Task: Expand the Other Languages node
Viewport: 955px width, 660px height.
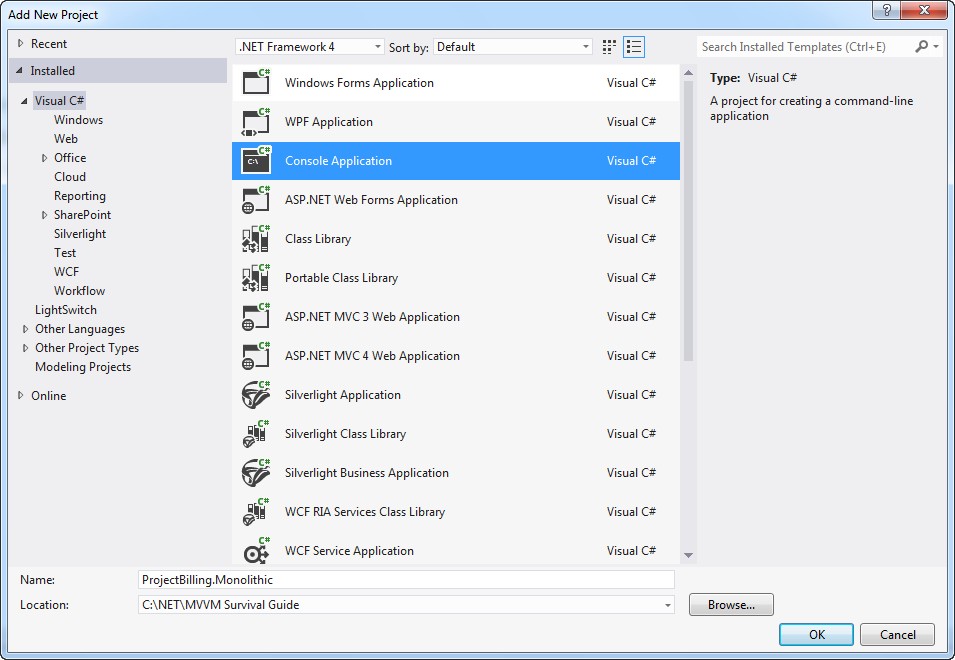Action: coord(25,329)
